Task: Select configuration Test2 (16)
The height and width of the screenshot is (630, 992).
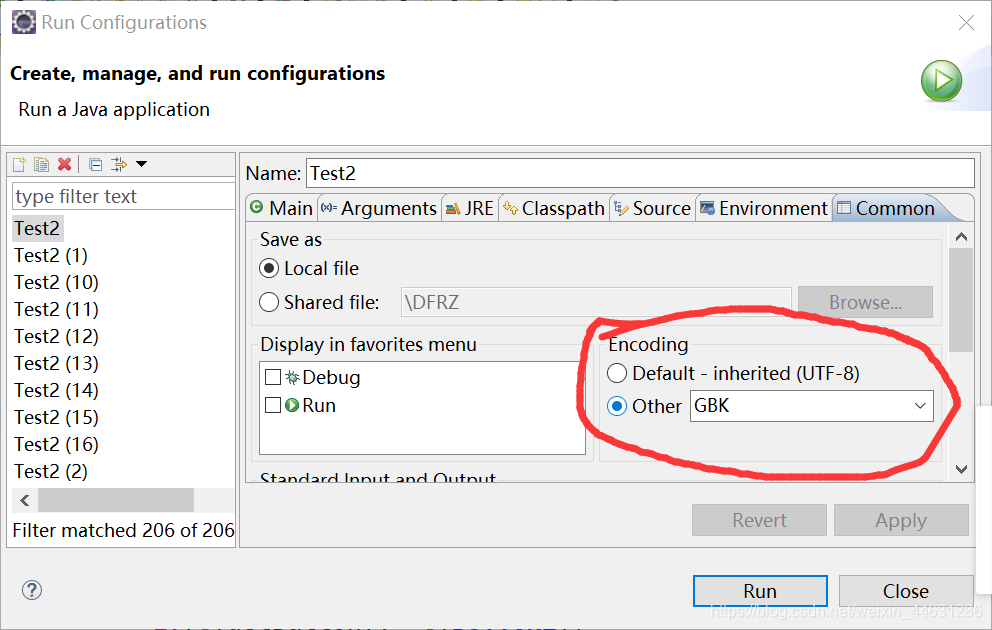Action: (x=57, y=445)
